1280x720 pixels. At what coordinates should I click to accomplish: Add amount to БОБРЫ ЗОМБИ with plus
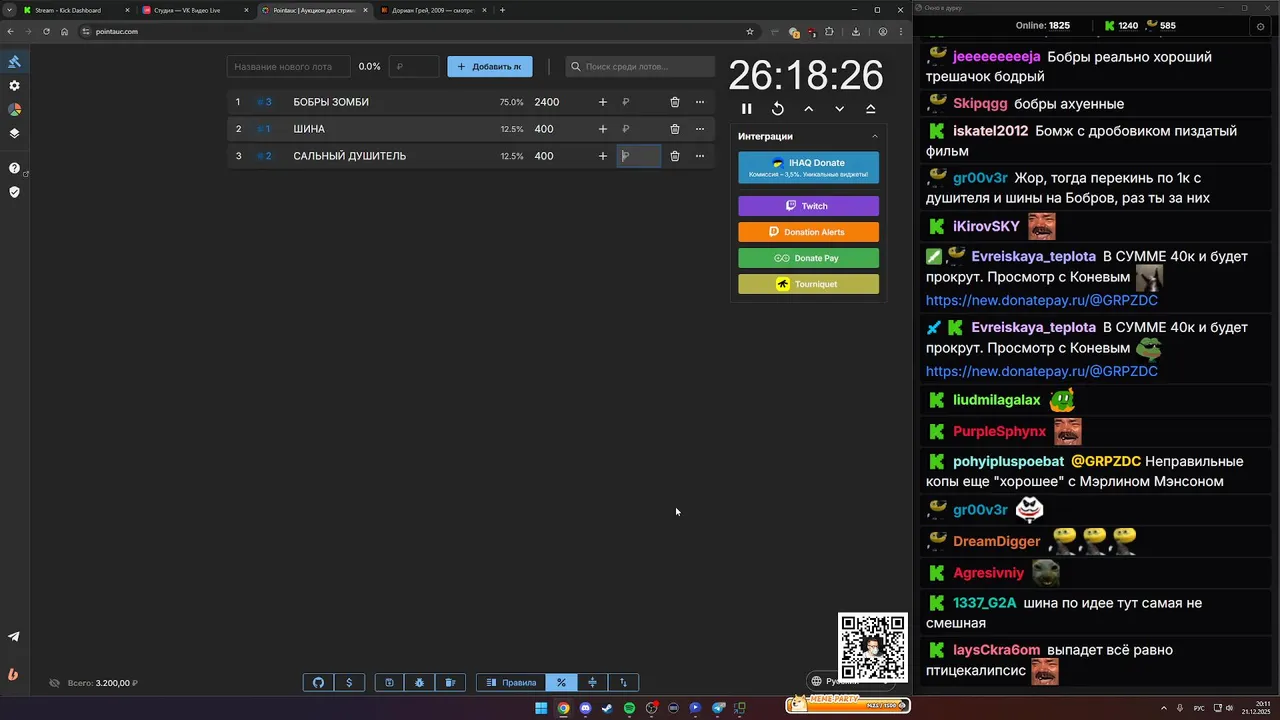tap(602, 102)
